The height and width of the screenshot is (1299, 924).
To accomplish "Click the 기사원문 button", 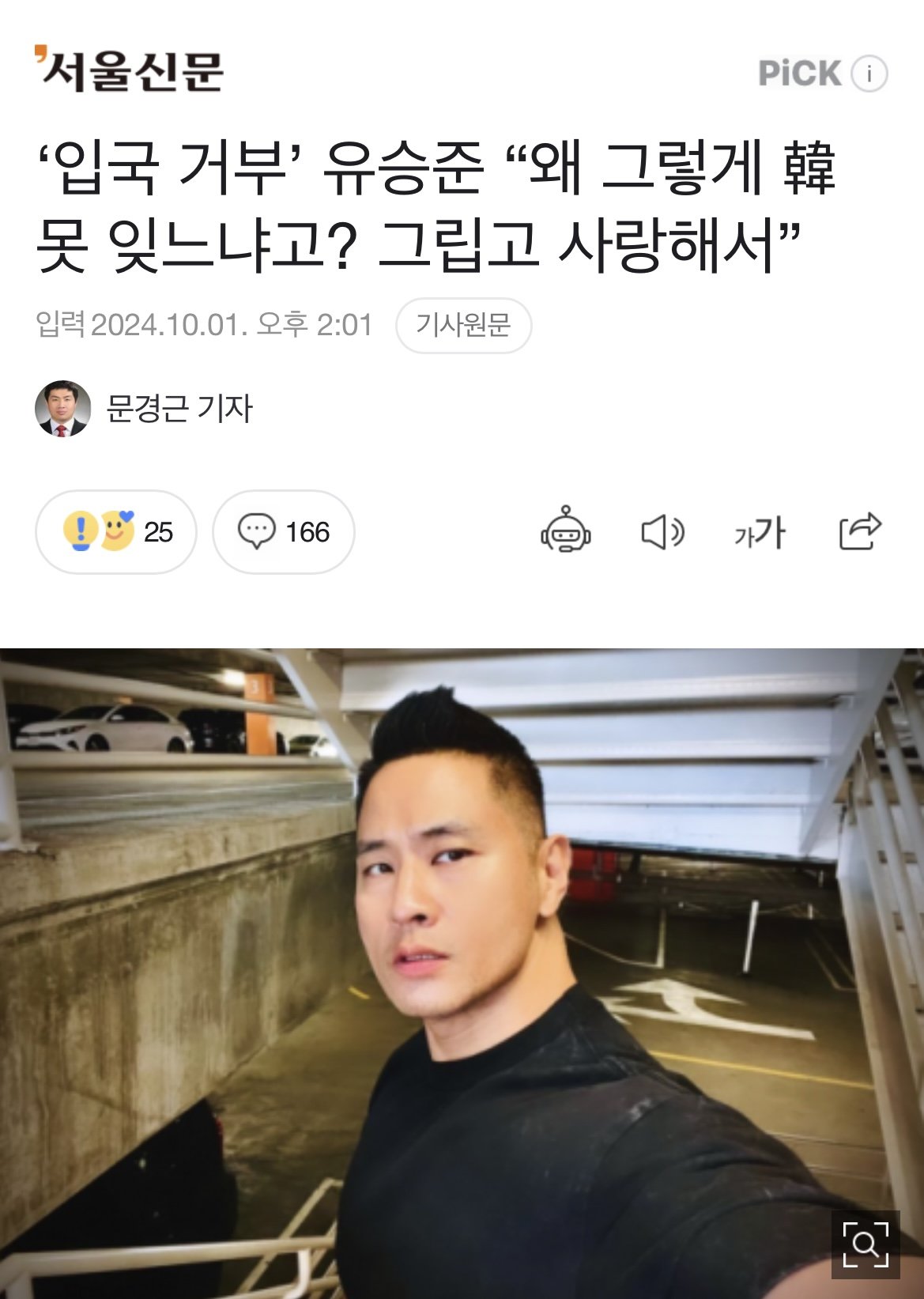I will click(x=463, y=325).
